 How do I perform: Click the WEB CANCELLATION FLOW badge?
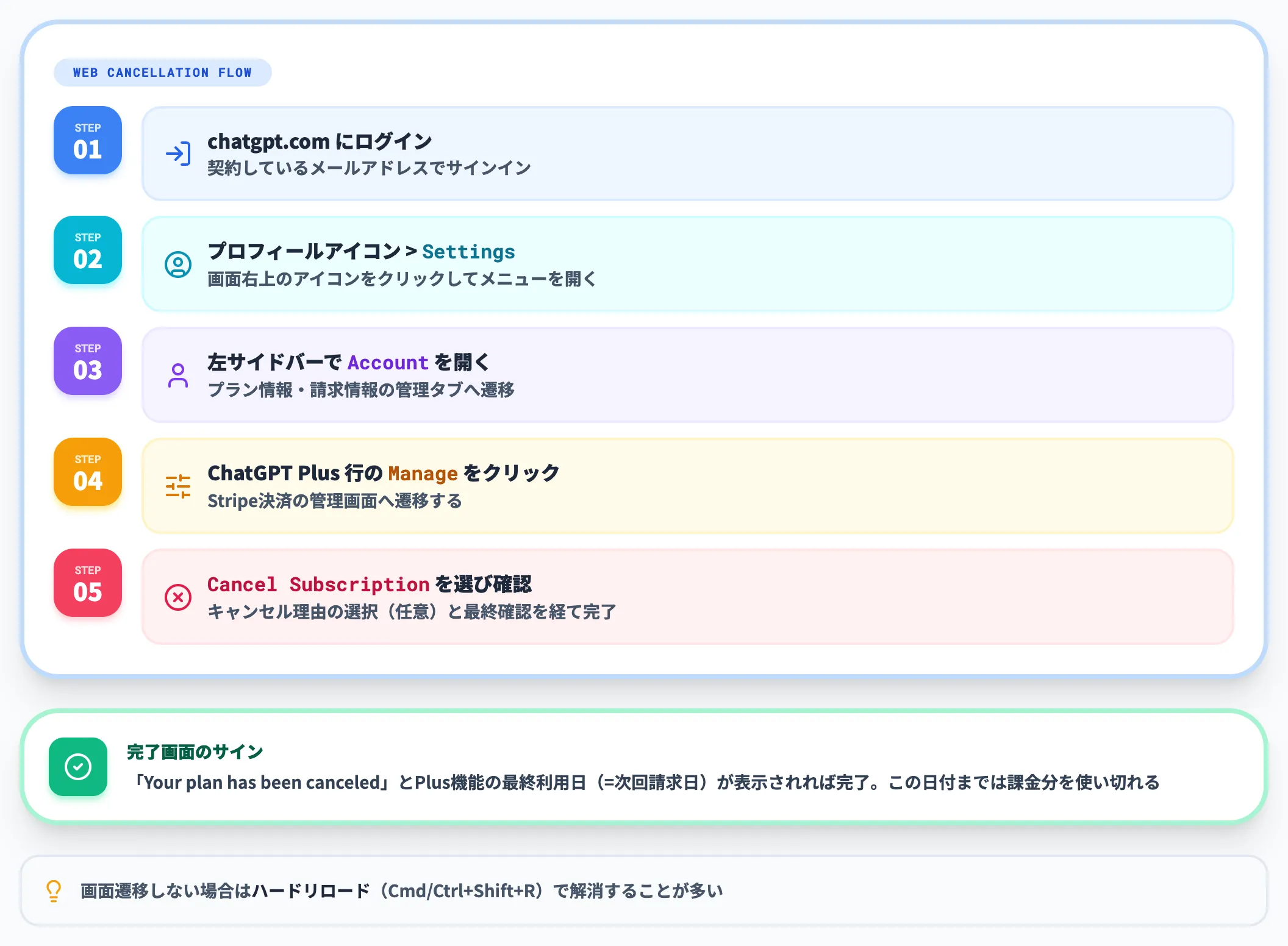[x=162, y=73]
